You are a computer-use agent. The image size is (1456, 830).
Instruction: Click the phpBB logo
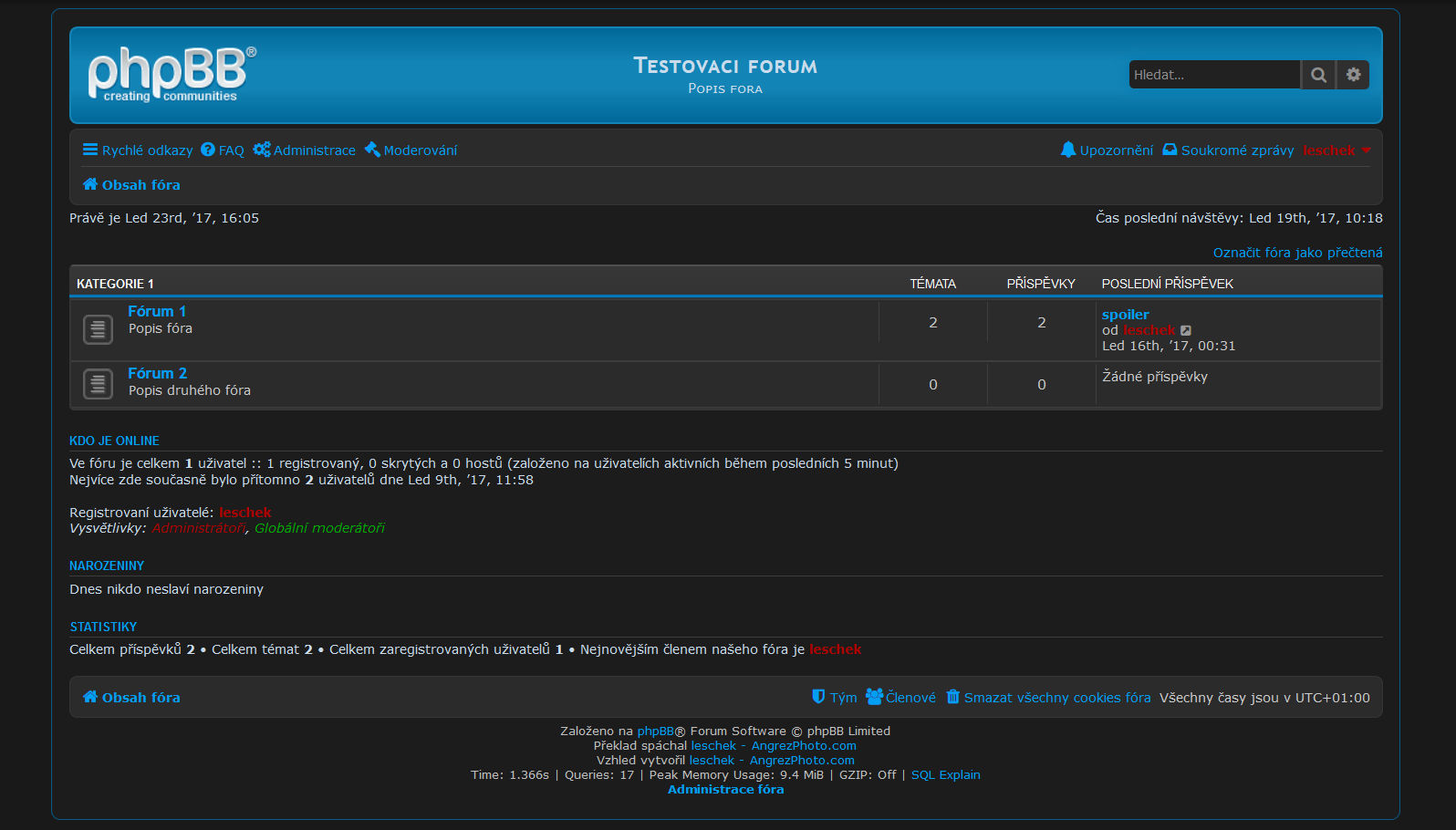coord(172,74)
